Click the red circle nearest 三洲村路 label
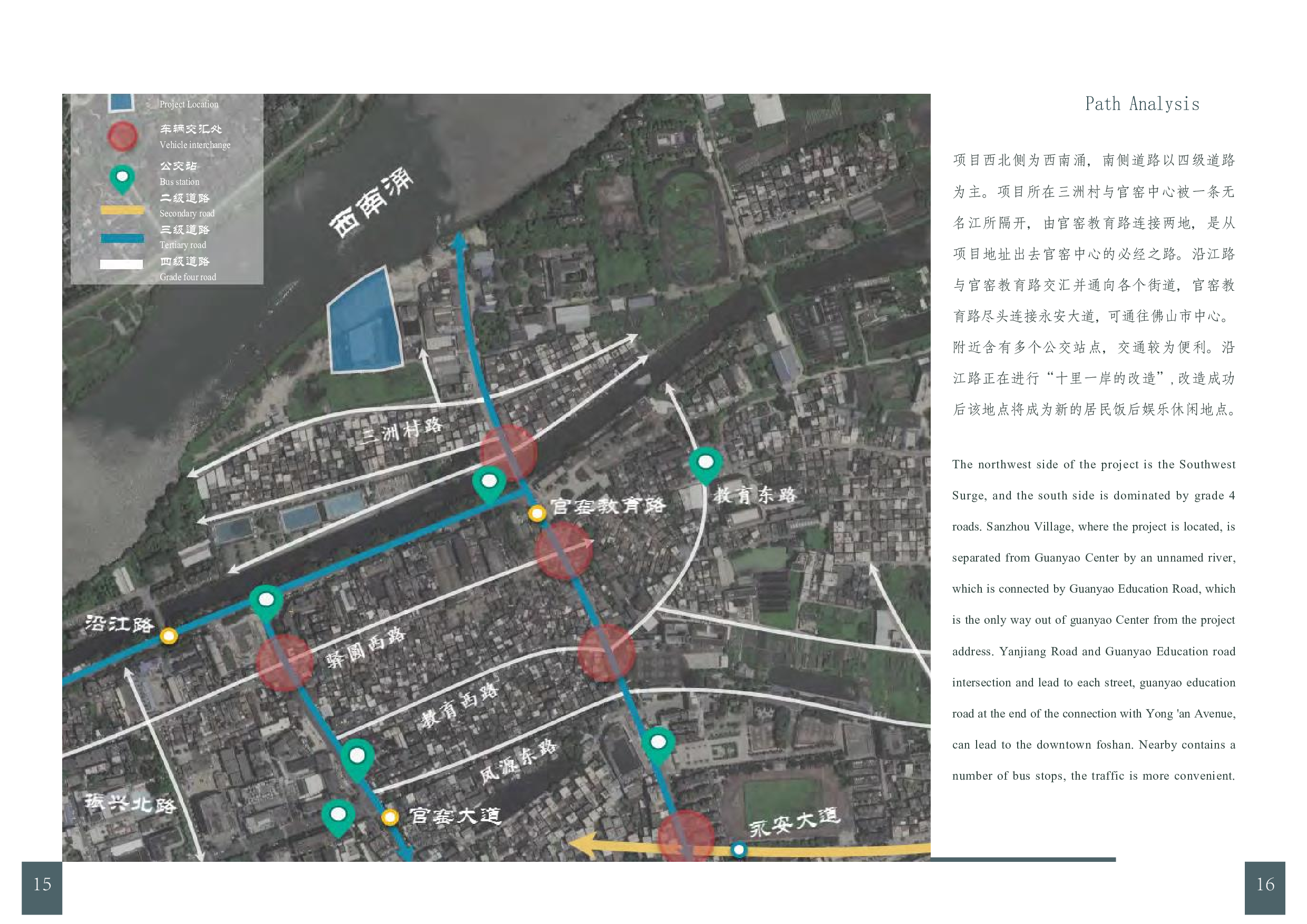 click(509, 453)
